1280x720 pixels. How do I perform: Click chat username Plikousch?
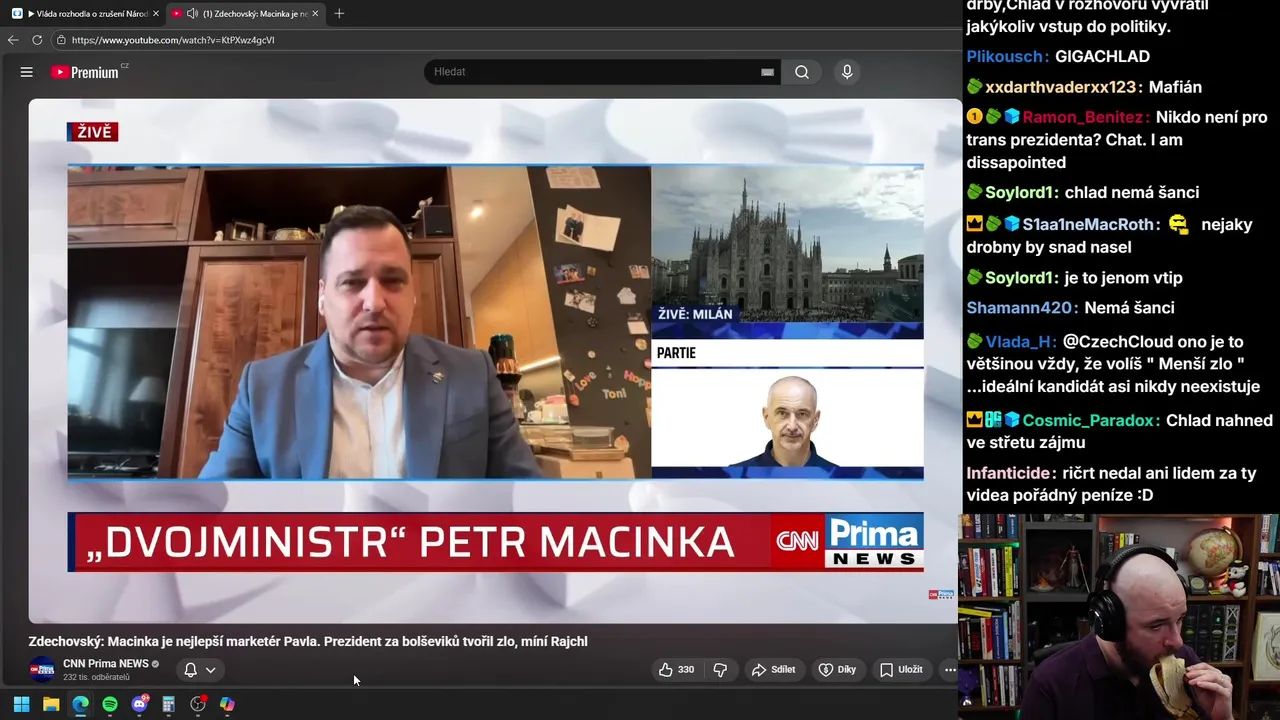[x=1007, y=57]
